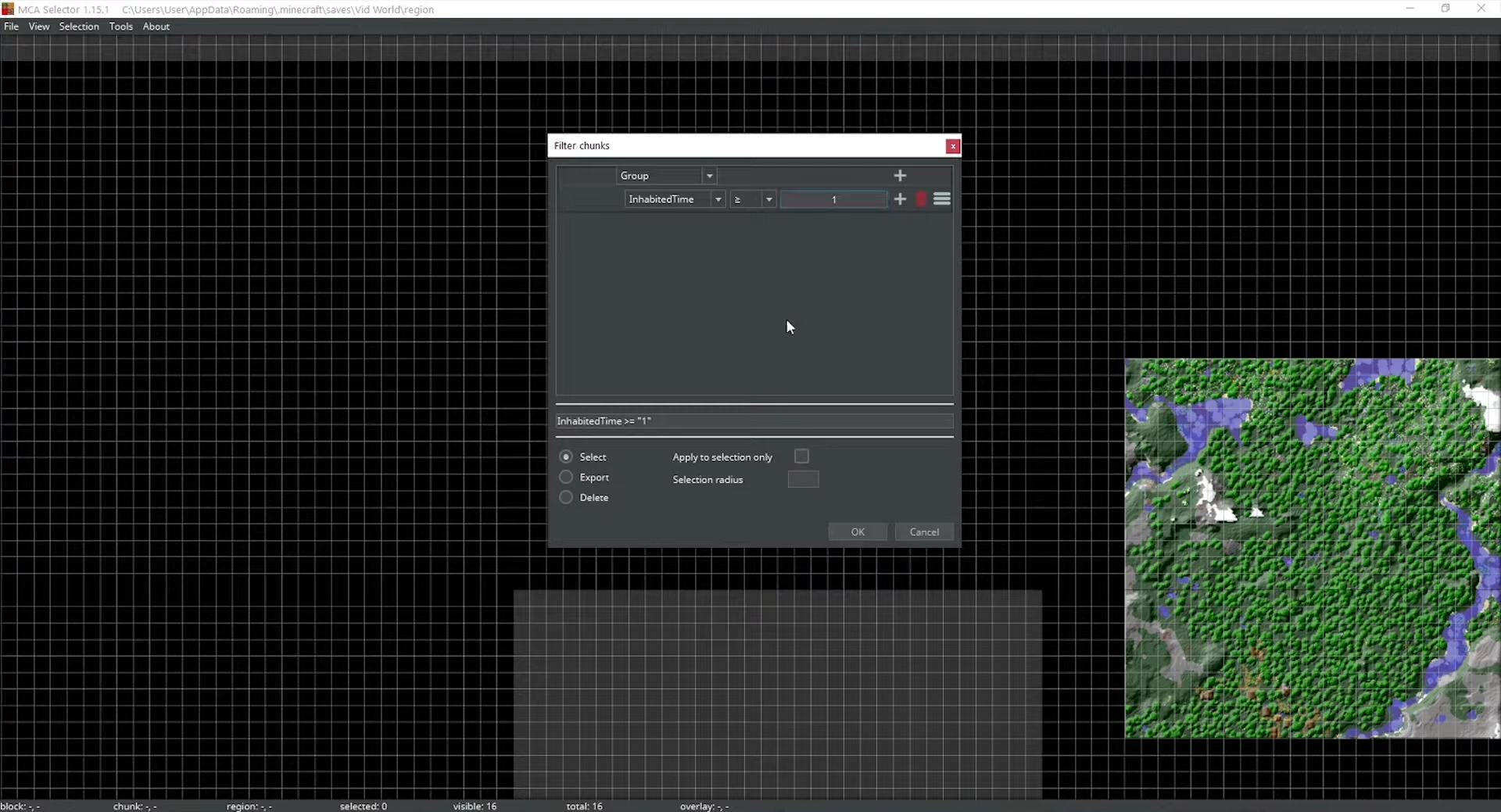
Task: Restore the MCA Selector window size
Action: (1445, 9)
